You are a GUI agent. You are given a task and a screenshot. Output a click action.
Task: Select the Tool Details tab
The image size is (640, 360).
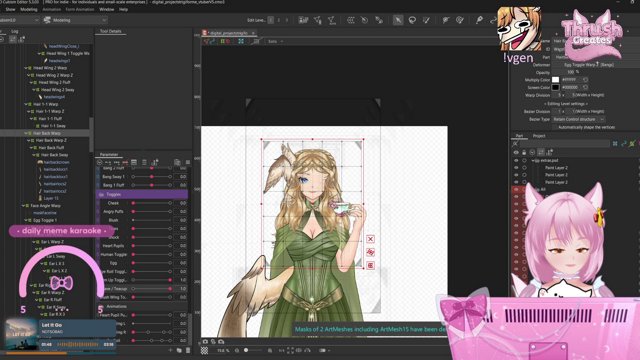[111, 31]
